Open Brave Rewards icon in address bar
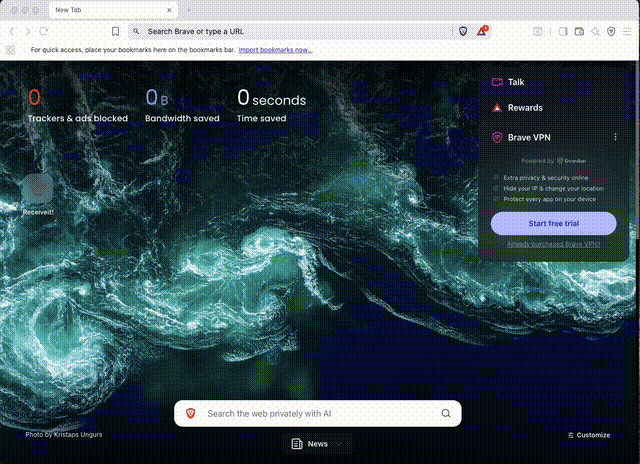The width and height of the screenshot is (640, 464). [x=482, y=32]
